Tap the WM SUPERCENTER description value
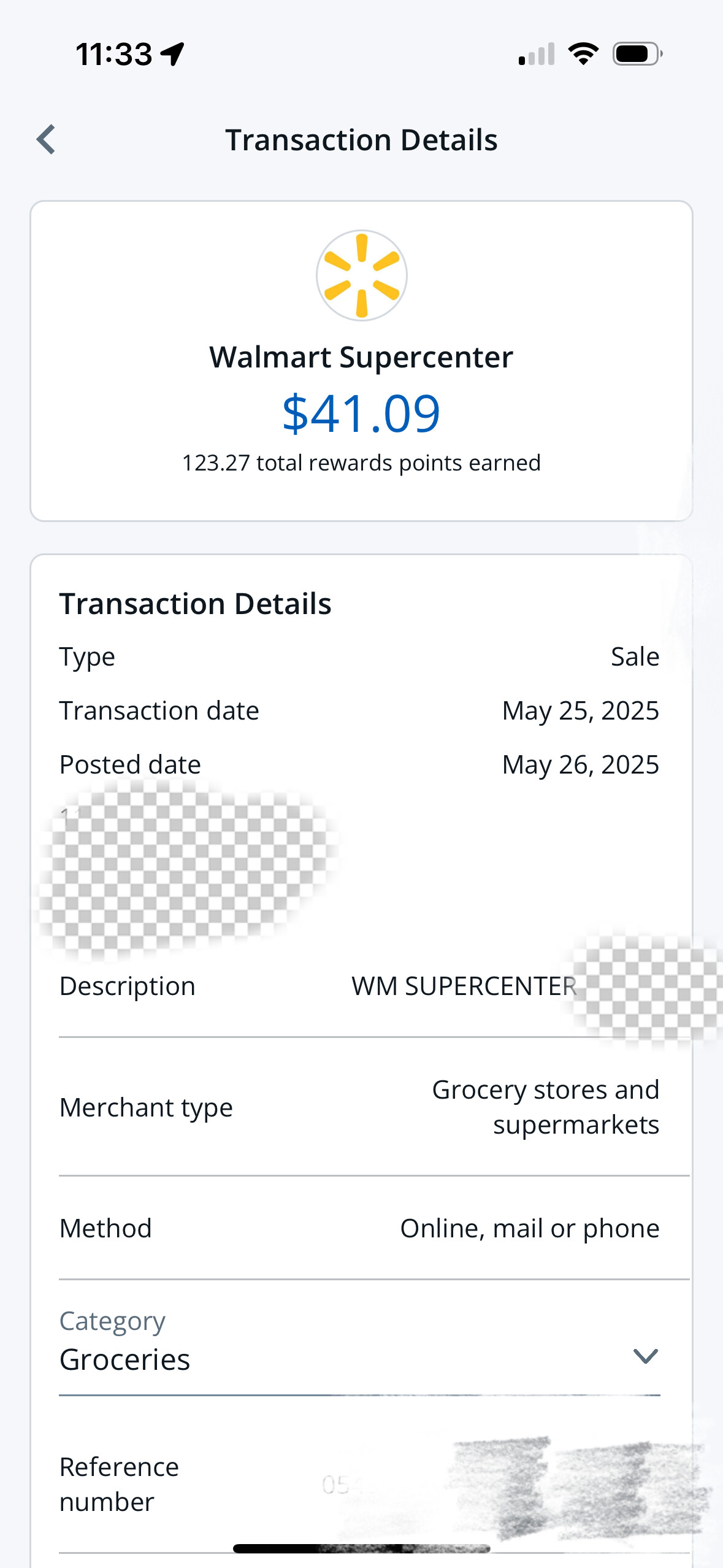 (464, 986)
